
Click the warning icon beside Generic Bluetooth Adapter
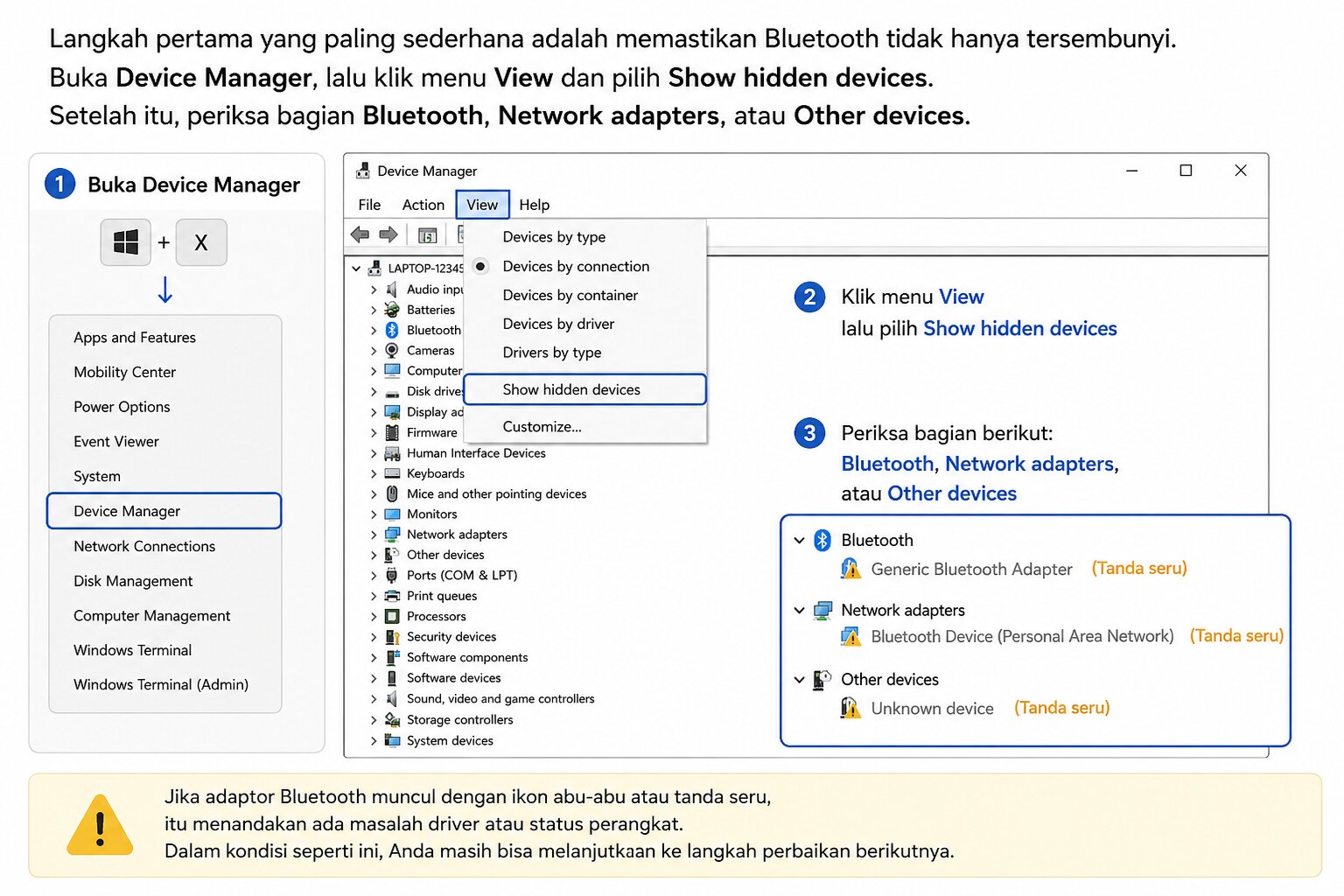pyautogui.click(x=850, y=569)
